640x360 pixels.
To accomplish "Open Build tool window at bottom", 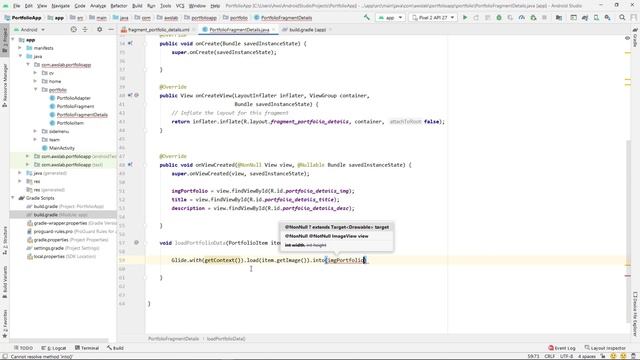I will pyautogui.click(x=116, y=348).
